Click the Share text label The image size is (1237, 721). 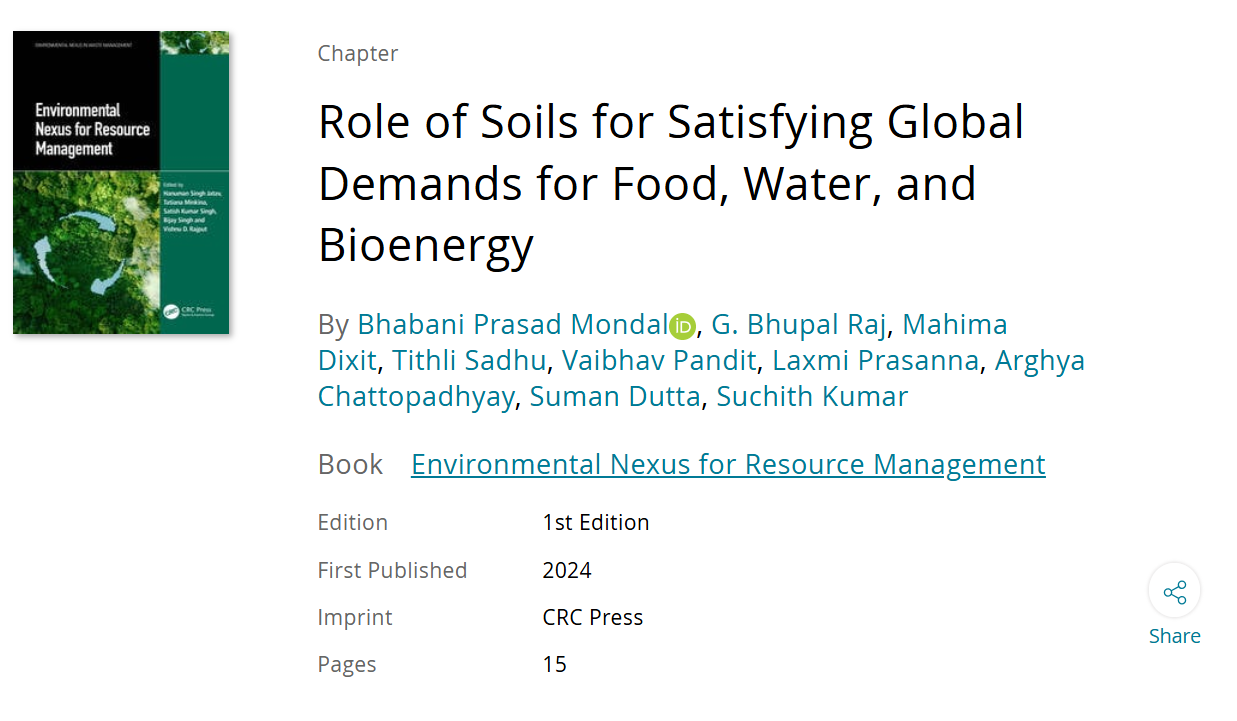[1174, 637]
